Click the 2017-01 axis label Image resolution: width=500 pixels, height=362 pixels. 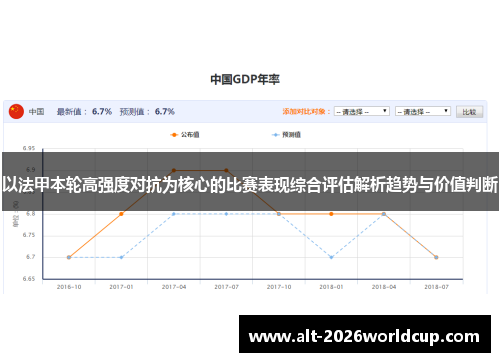(x=121, y=287)
